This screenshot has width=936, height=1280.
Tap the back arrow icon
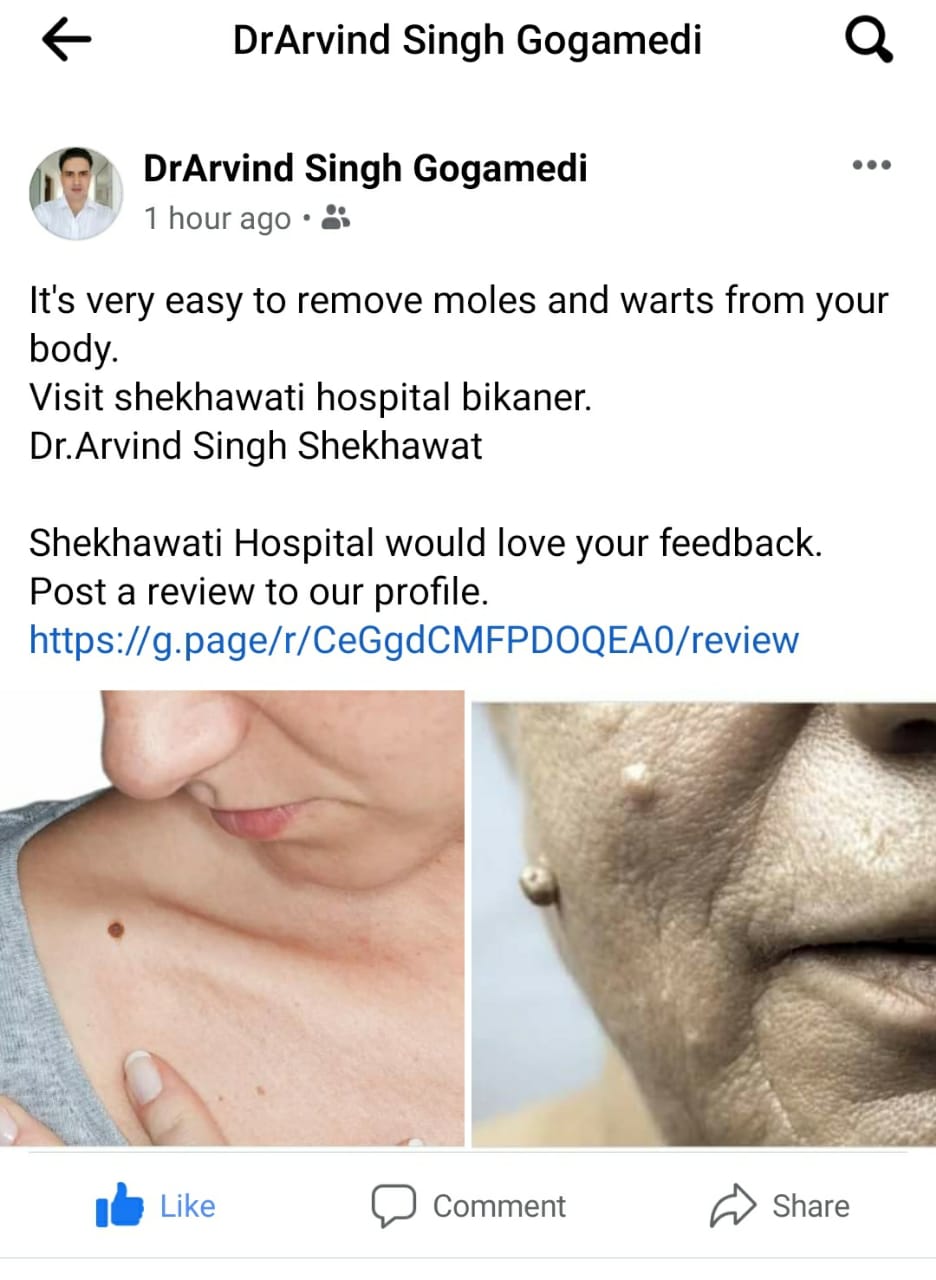(x=66, y=41)
